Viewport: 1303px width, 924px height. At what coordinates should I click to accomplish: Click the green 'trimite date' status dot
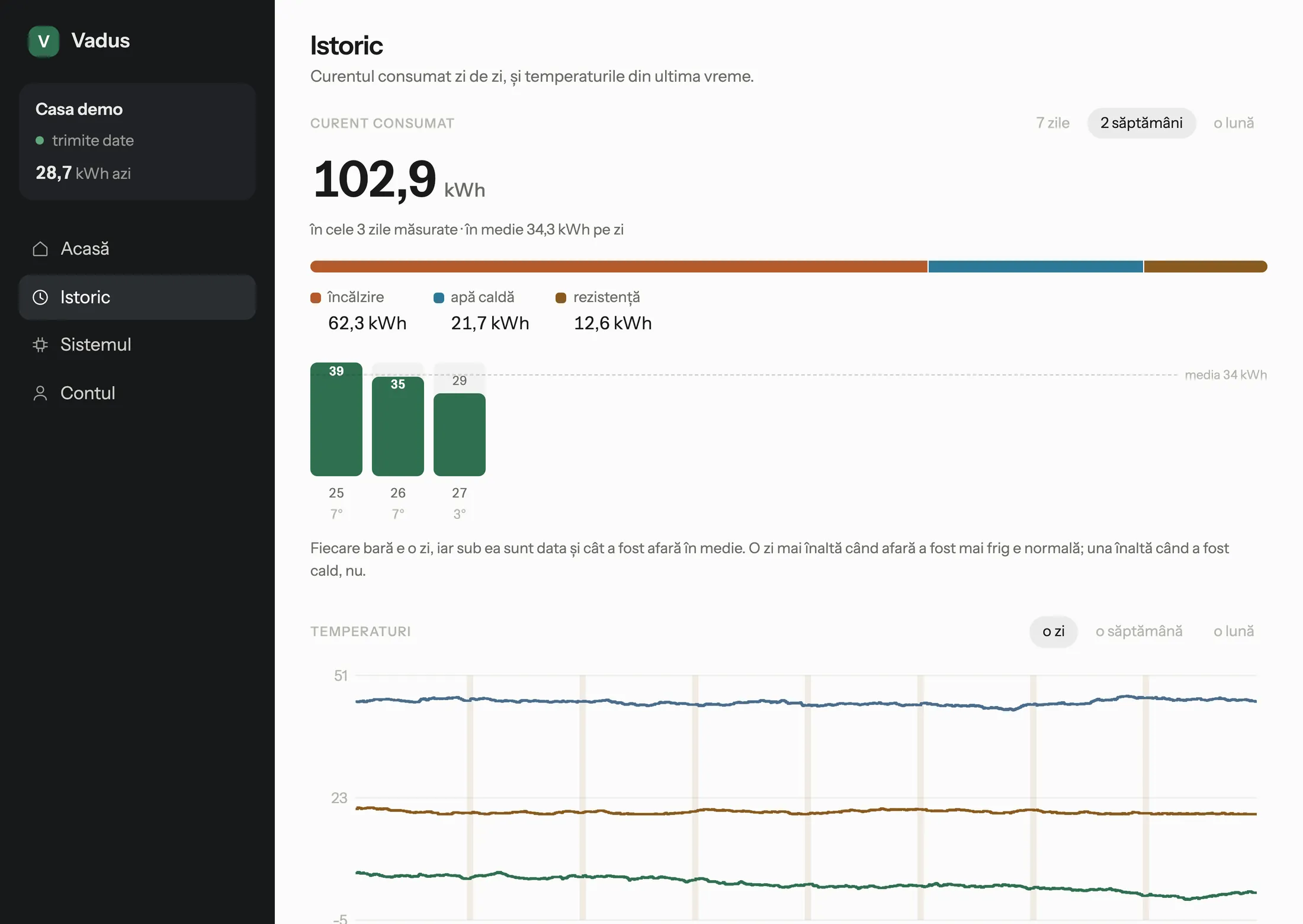click(x=40, y=140)
